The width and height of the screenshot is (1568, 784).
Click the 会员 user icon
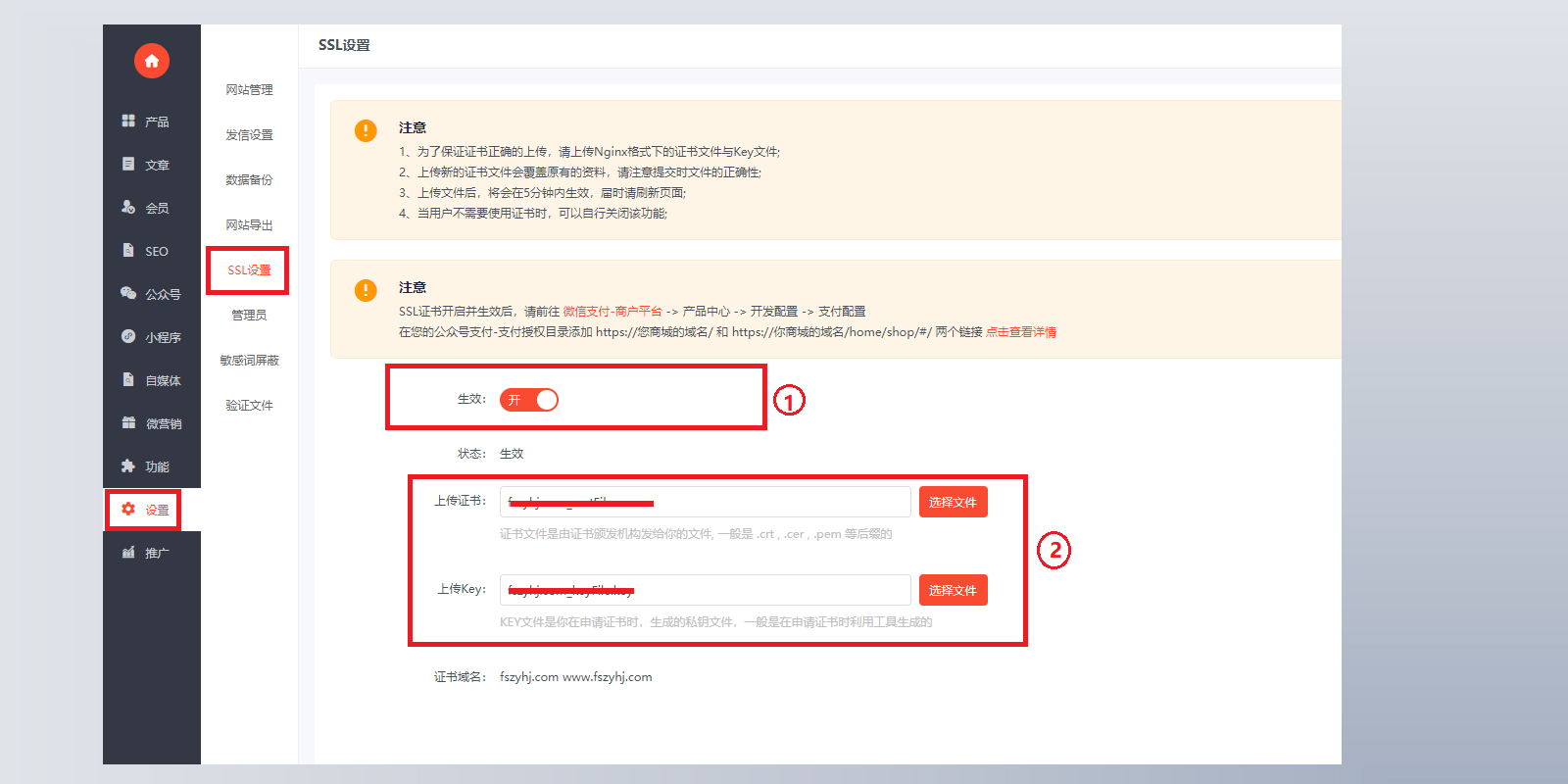pos(128,207)
